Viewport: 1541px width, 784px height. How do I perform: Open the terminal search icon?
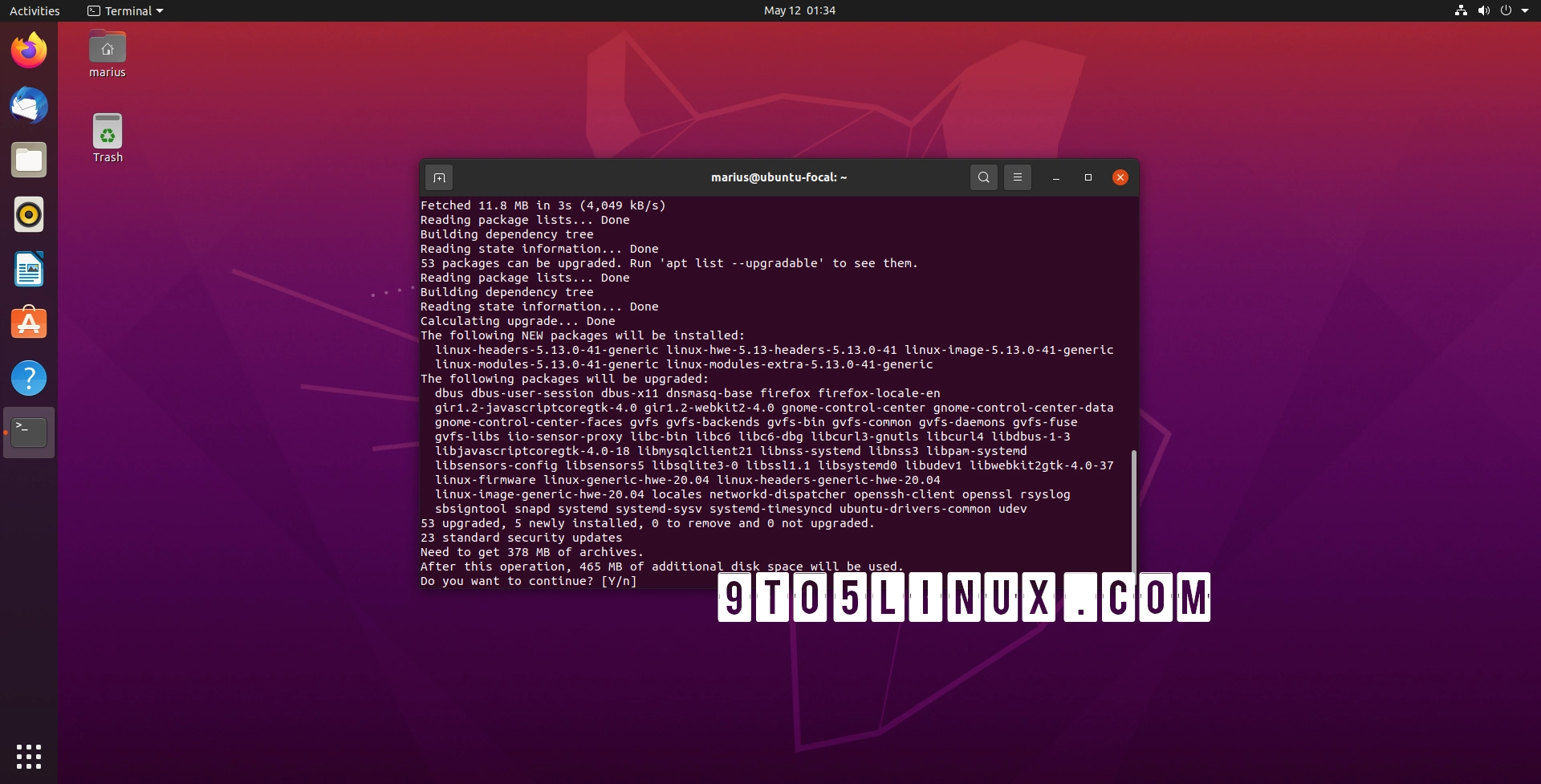tap(983, 177)
